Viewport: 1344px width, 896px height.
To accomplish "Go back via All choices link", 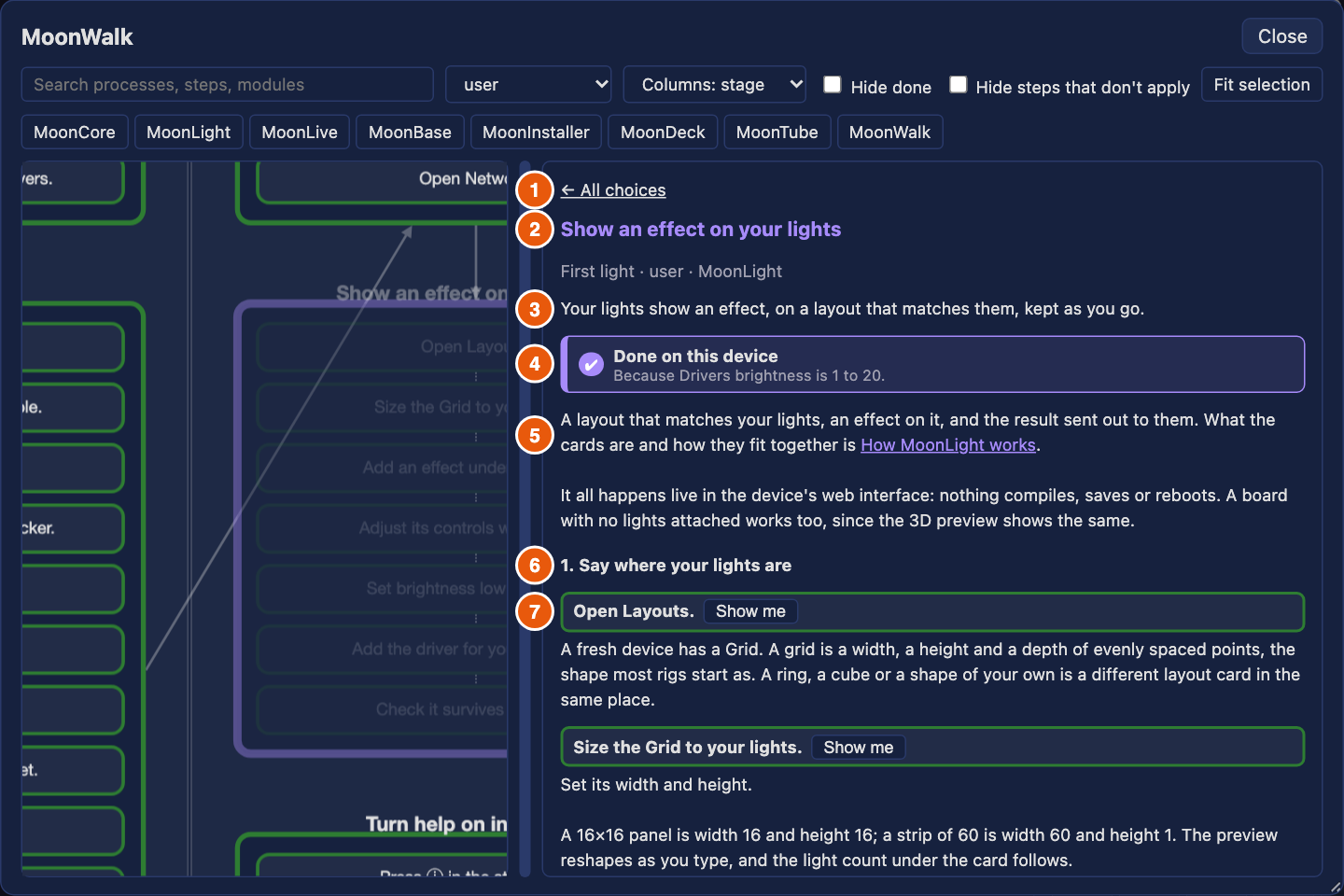I will pos(613,190).
